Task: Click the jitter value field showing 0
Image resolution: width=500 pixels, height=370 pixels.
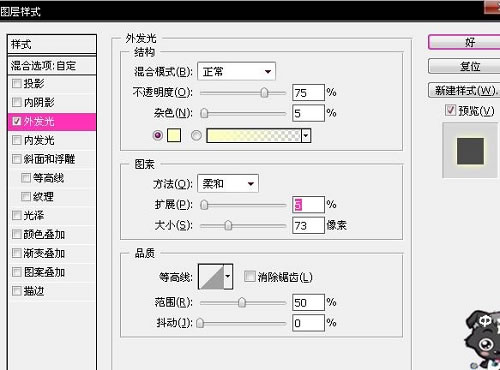Action: 308,323
